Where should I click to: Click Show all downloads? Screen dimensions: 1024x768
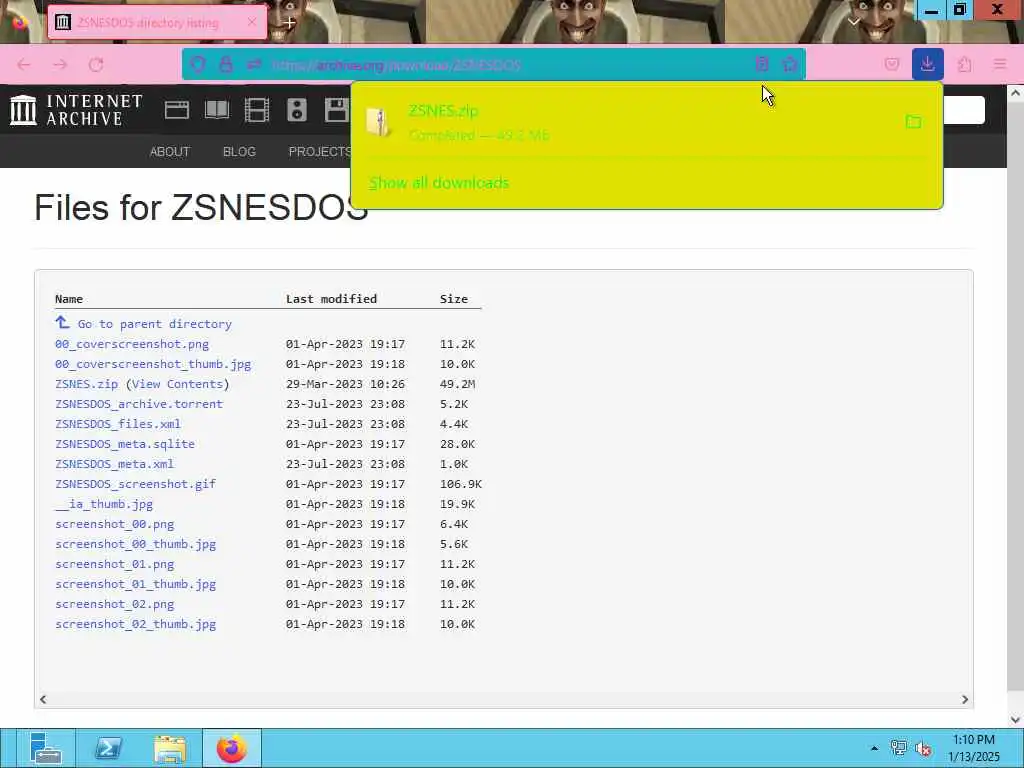[x=438, y=183]
